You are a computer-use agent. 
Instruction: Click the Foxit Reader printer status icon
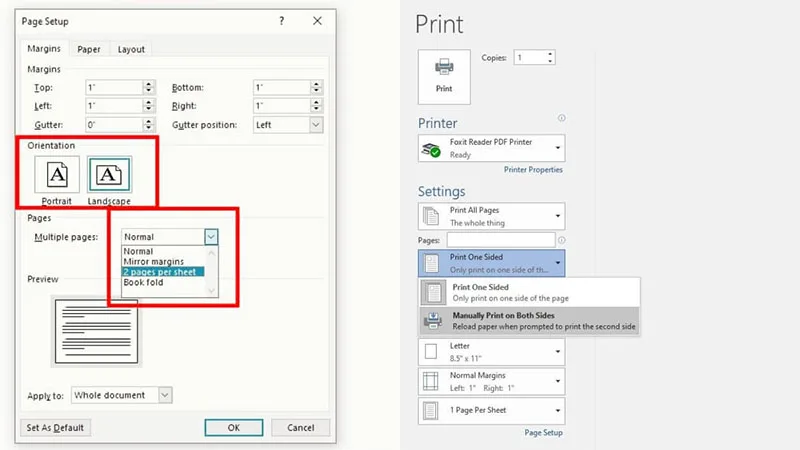point(431,149)
